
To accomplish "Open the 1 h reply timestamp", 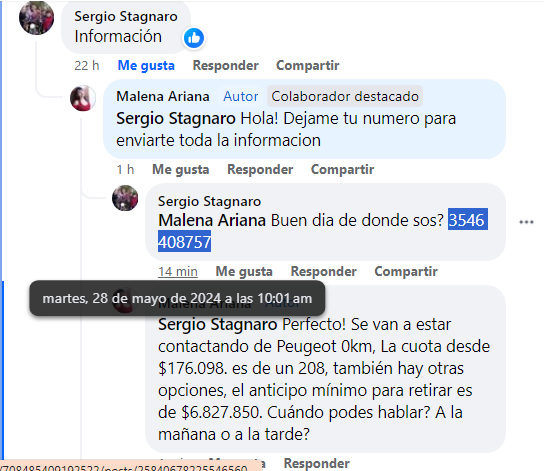I will tap(125, 169).
